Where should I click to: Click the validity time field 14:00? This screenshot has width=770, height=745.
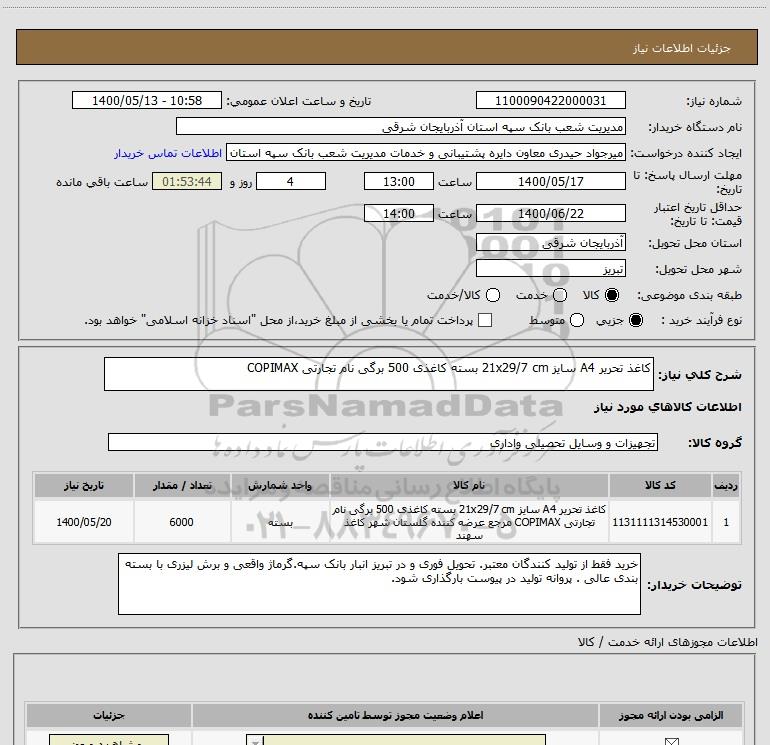399,213
